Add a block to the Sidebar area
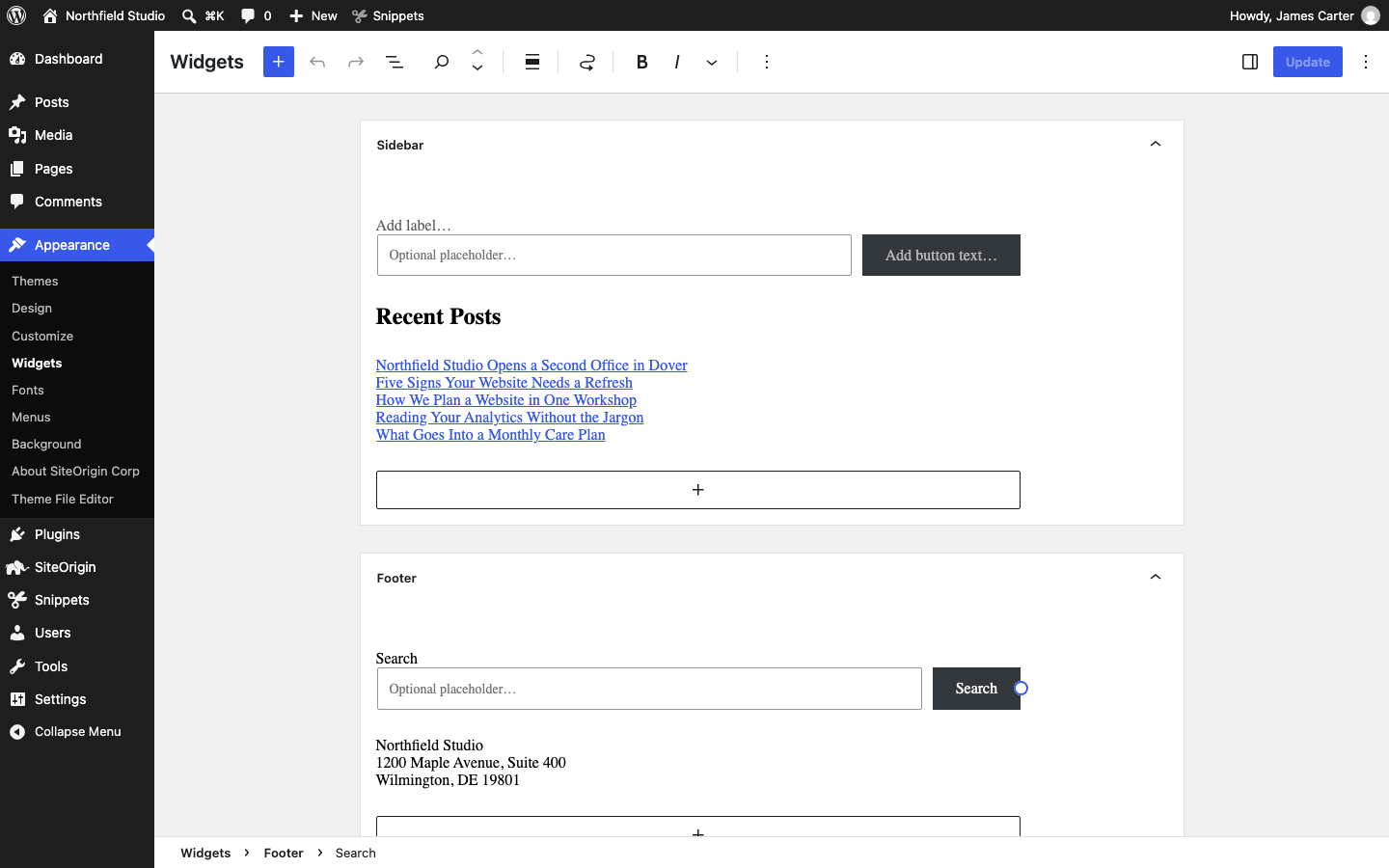The image size is (1389, 868). (x=698, y=490)
